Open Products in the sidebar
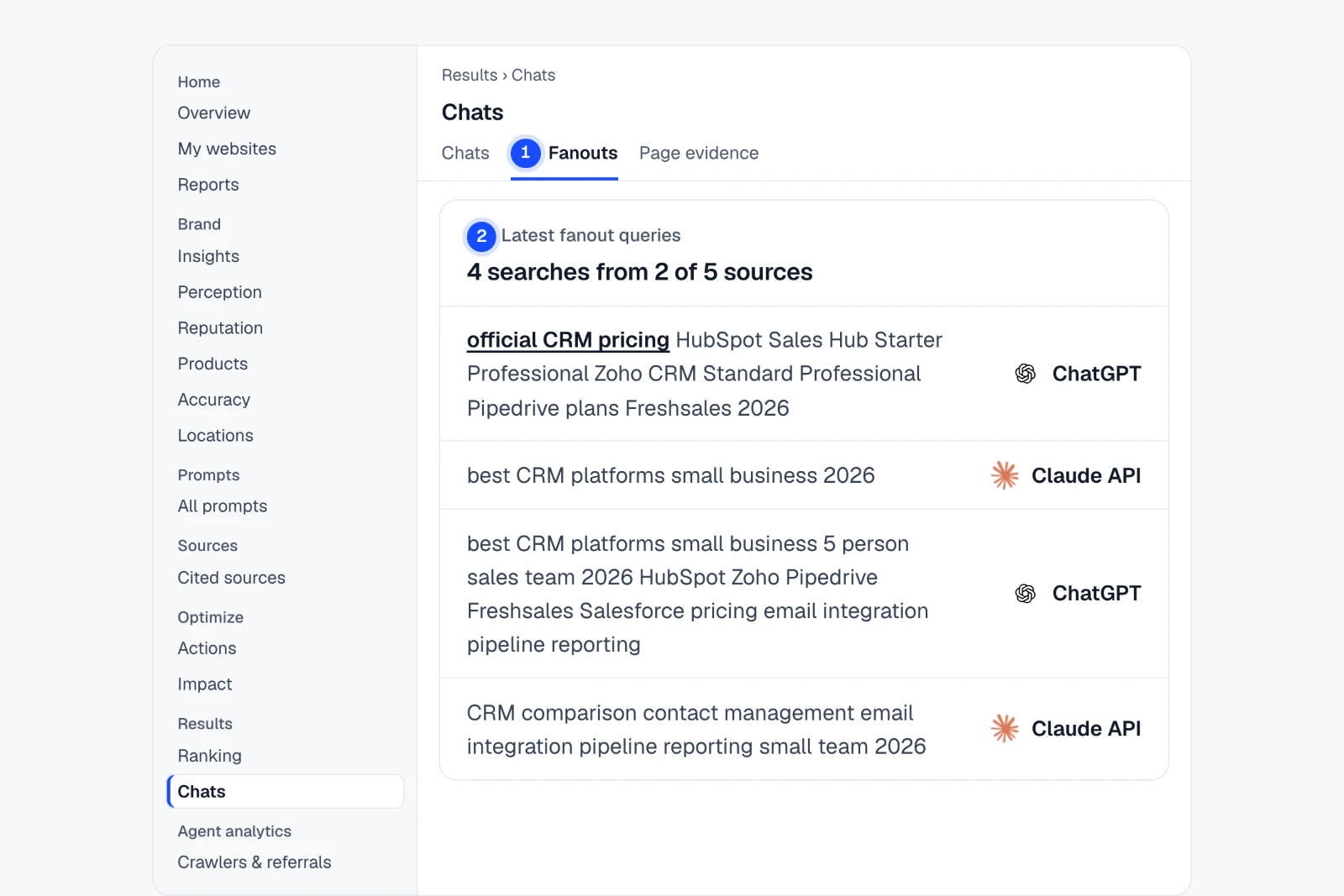Image resolution: width=1344 pixels, height=896 pixels. 213,364
